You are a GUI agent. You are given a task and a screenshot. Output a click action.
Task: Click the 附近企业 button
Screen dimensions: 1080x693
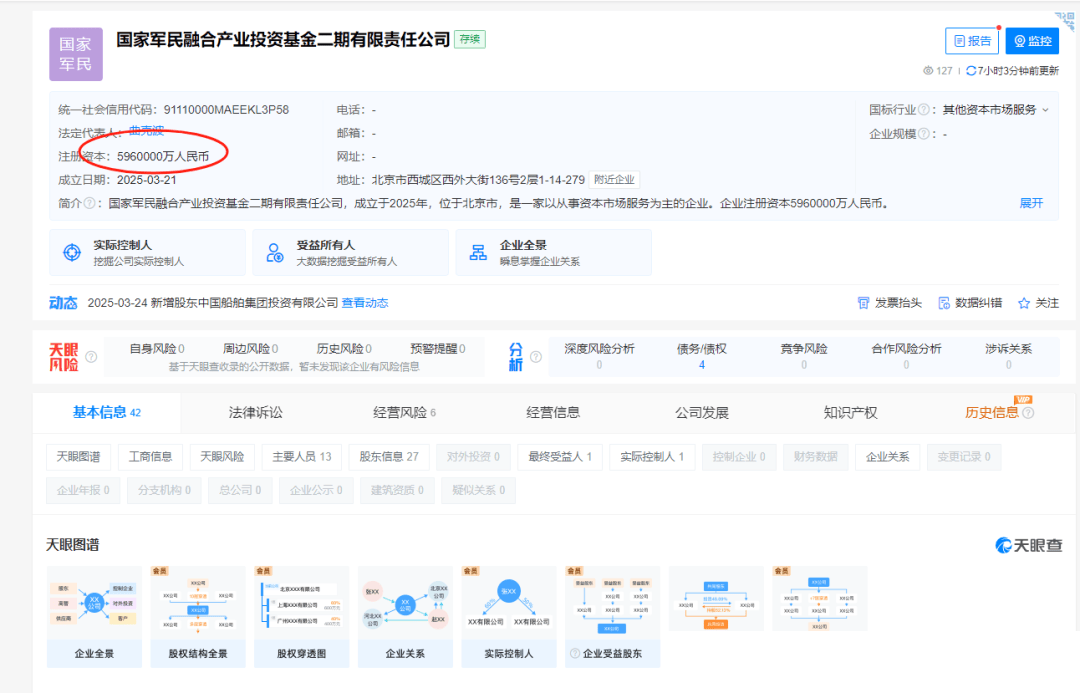click(614, 180)
